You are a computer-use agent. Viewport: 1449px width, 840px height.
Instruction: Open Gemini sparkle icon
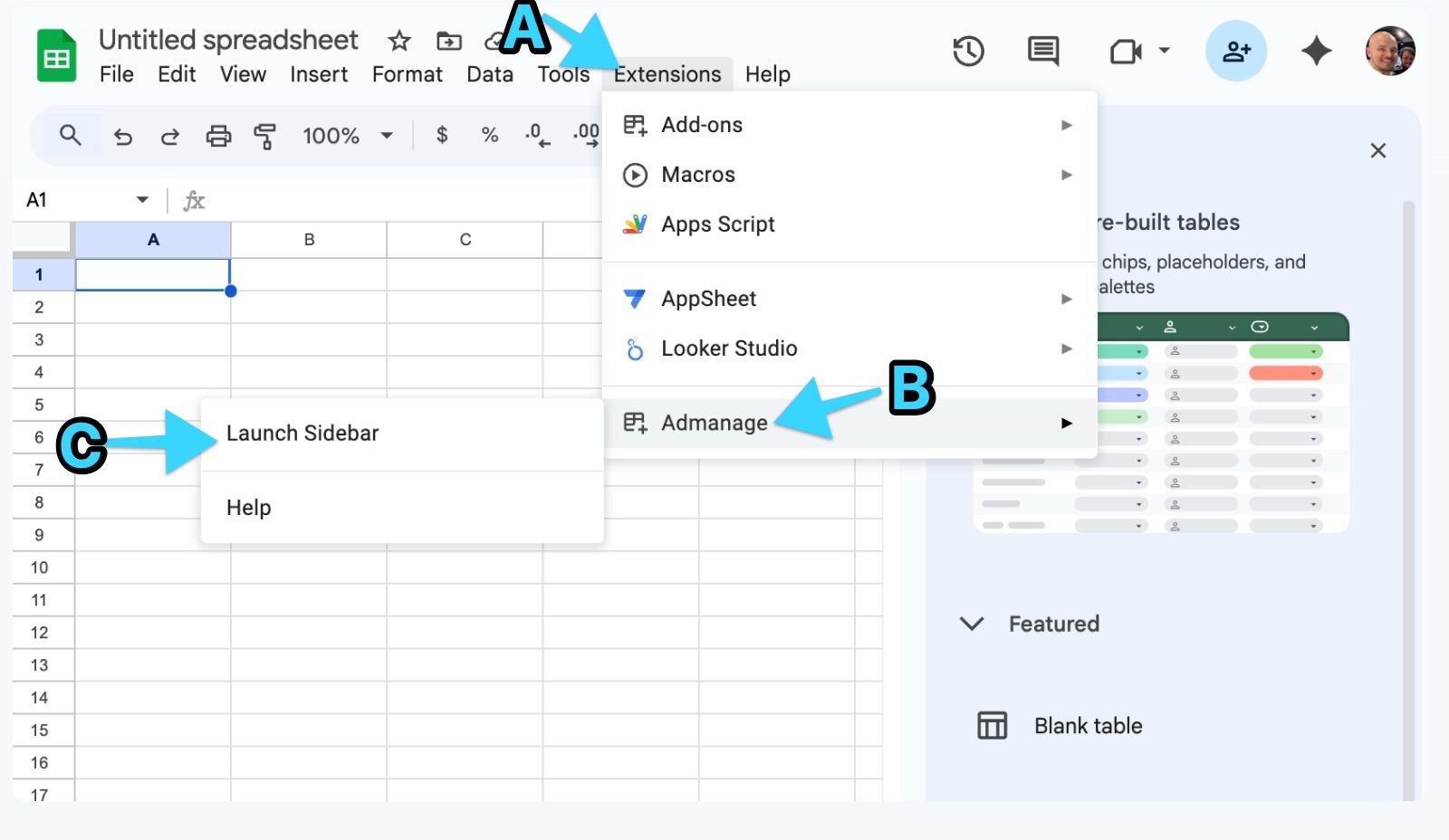(1316, 51)
